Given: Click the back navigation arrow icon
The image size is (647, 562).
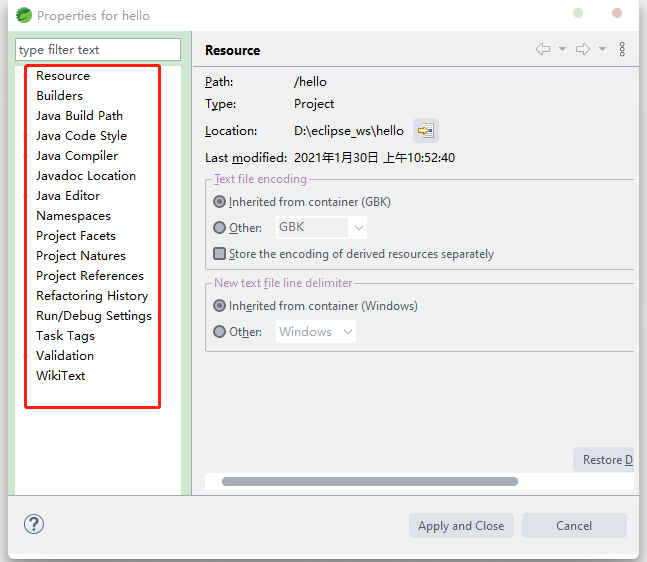Looking at the screenshot, I should [543, 49].
